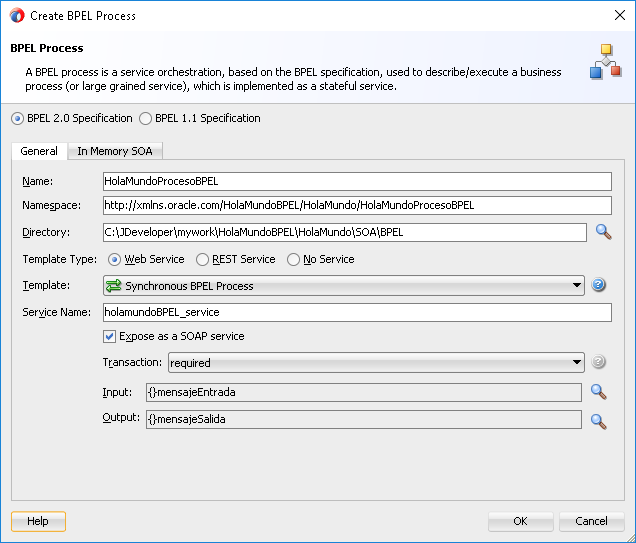The image size is (636, 543).
Task: Click the Transaction help icon
Action: [x=598, y=362]
